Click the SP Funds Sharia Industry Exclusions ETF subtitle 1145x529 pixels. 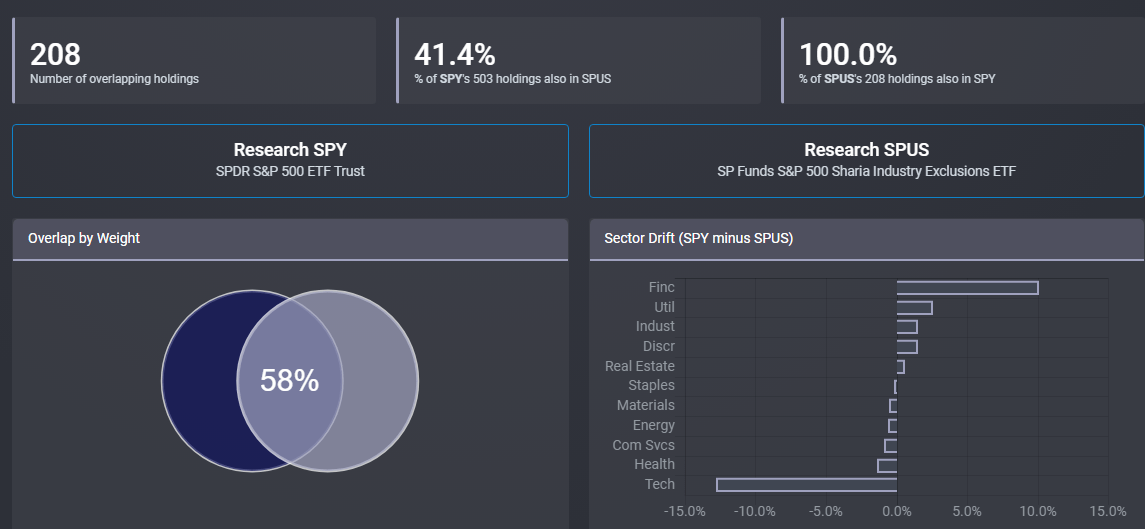click(x=866, y=172)
